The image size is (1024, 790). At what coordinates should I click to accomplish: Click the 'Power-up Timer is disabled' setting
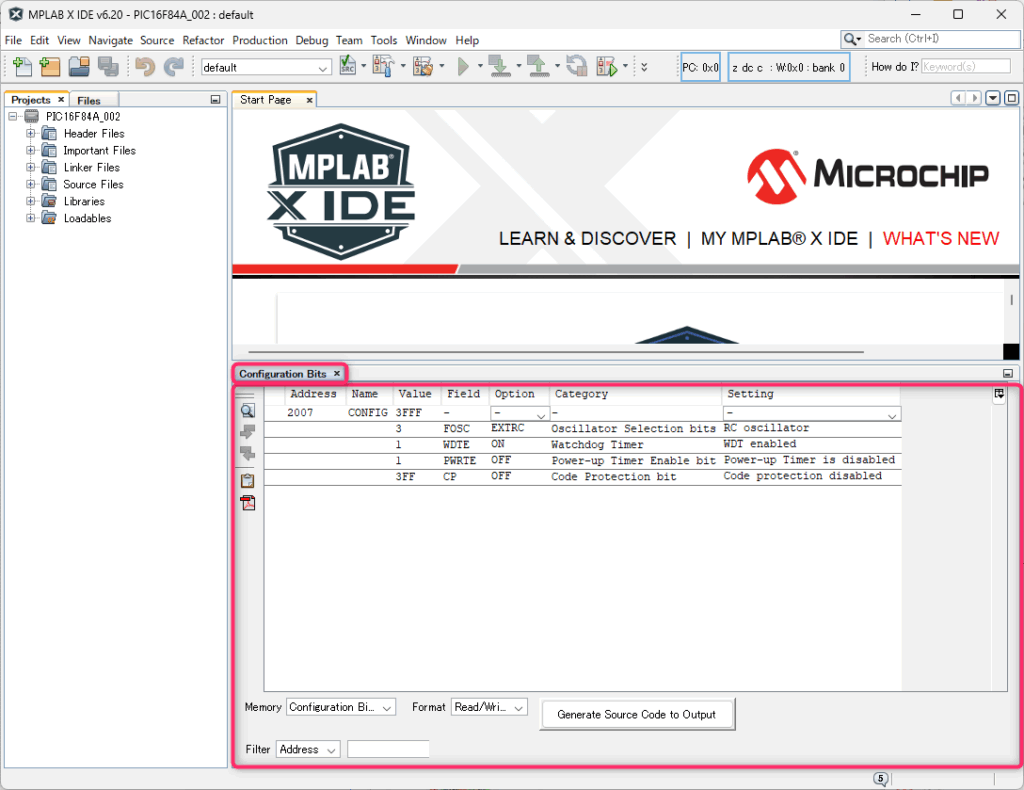click(809, 460)
